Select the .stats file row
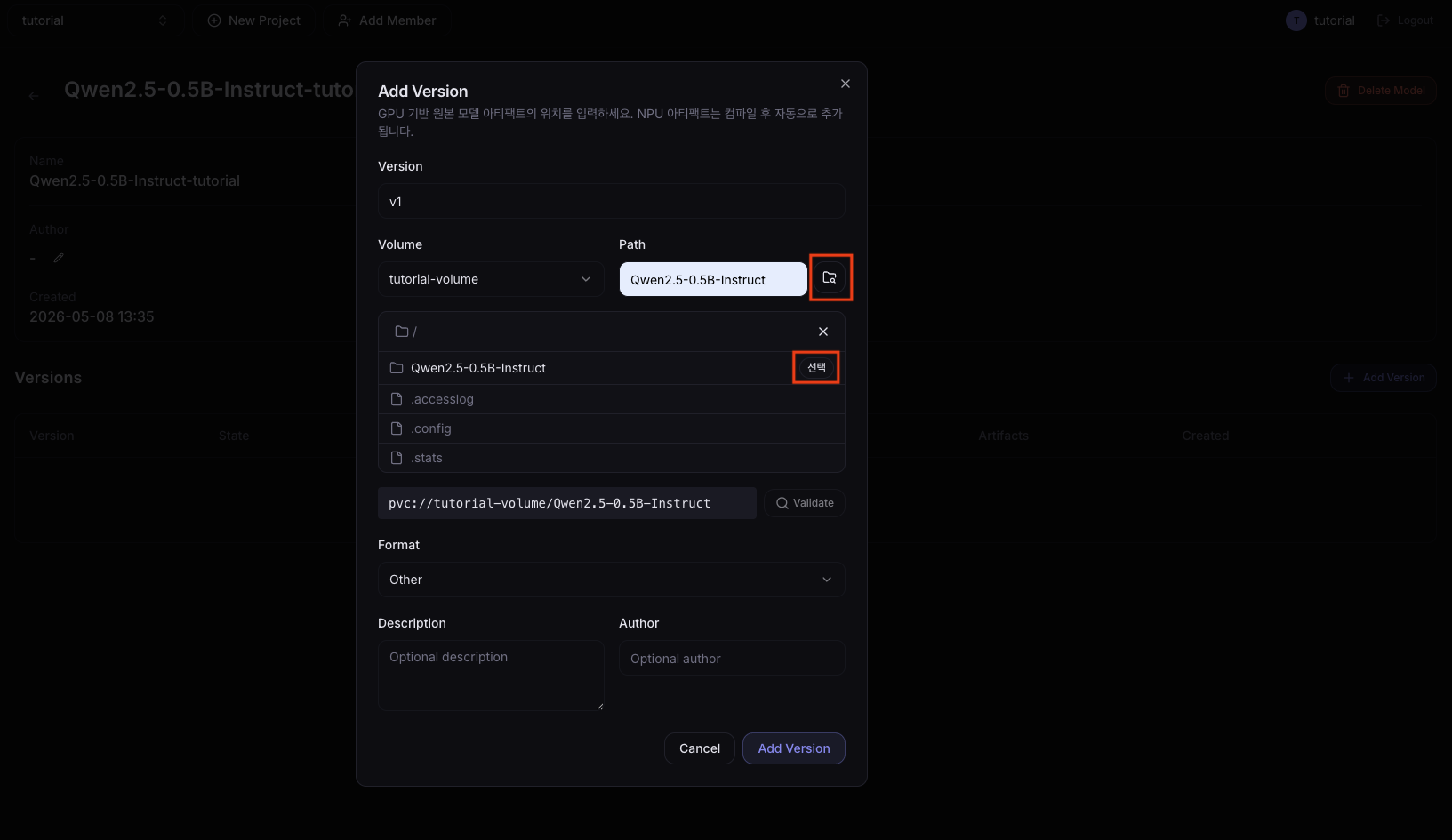The width and height of the screenshot is (1452, 840). click(611, 458)
